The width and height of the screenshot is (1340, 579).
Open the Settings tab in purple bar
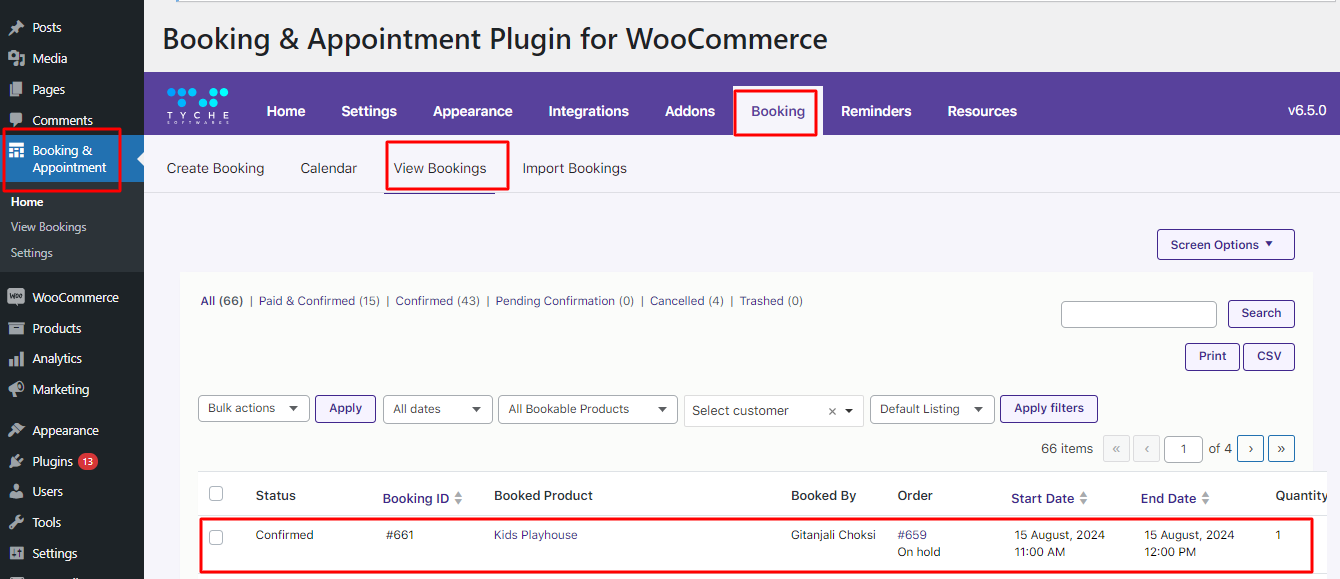[x=369, y=111]
